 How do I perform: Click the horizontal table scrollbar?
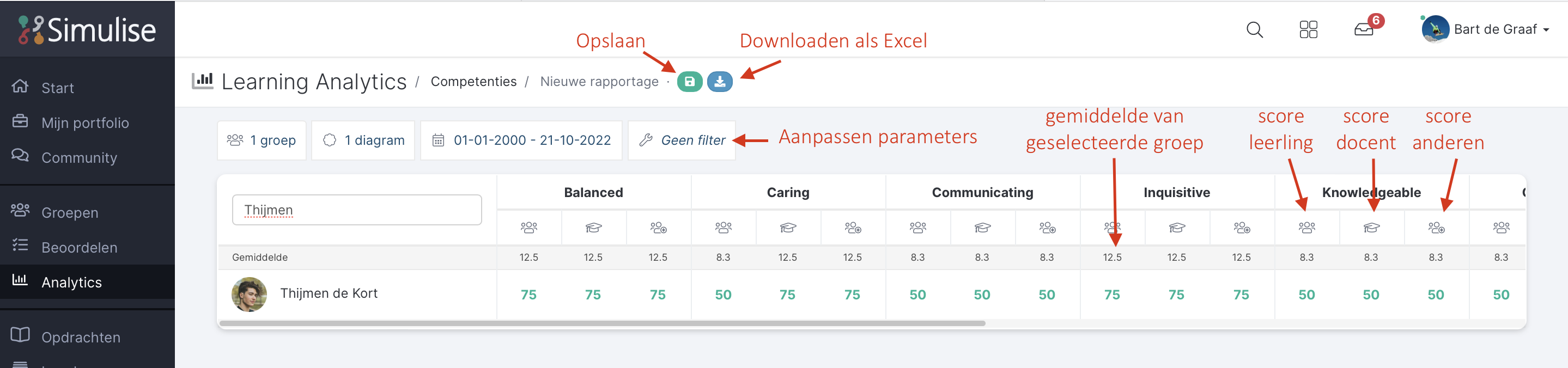click(602, 323)
